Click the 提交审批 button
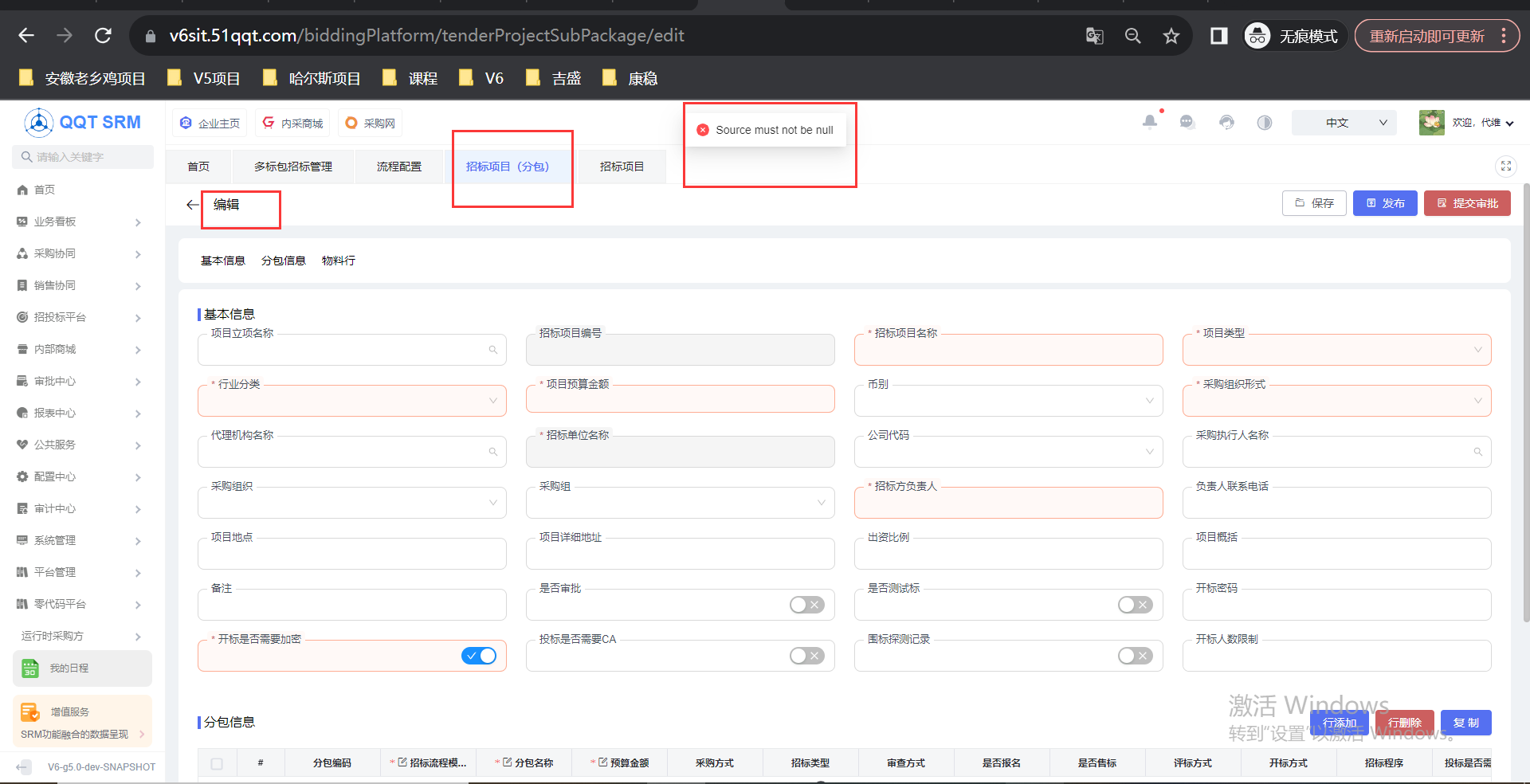Viewport: 1530px width, 784px height. (x=1467, y=203)
